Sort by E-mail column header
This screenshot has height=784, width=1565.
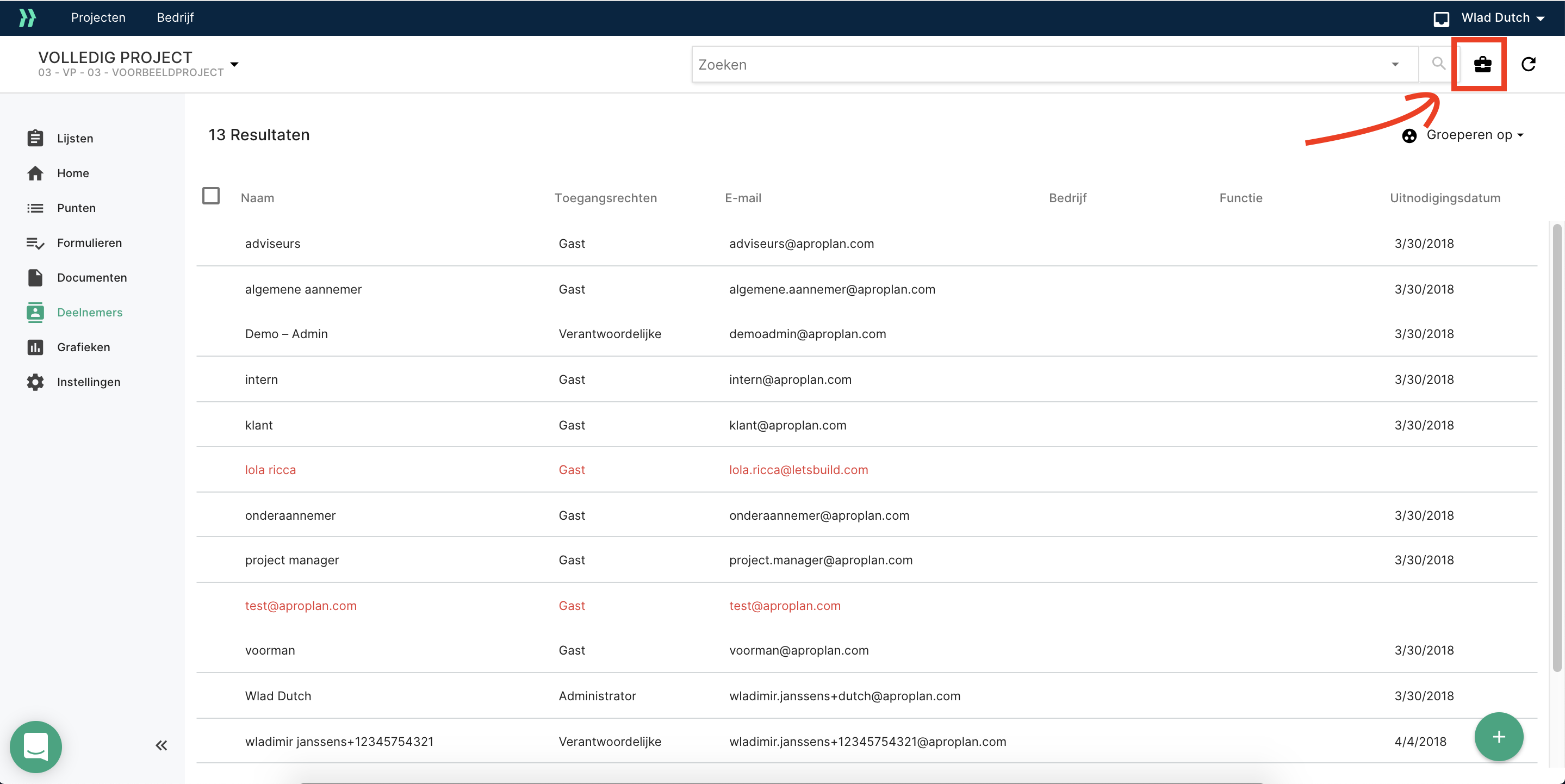tap(742, 198)
